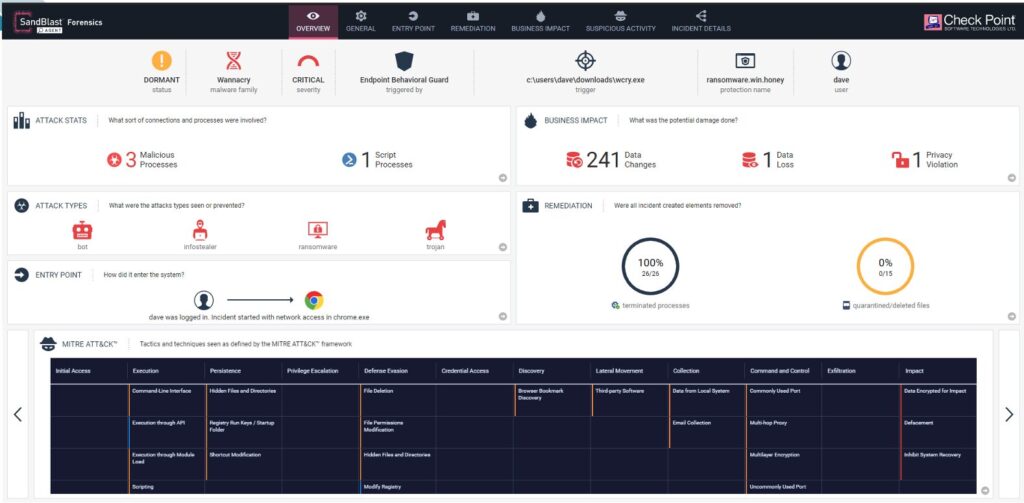Select the infostealer attack type icon
This screenshot has width=1024, height=503.
[200, 230]
